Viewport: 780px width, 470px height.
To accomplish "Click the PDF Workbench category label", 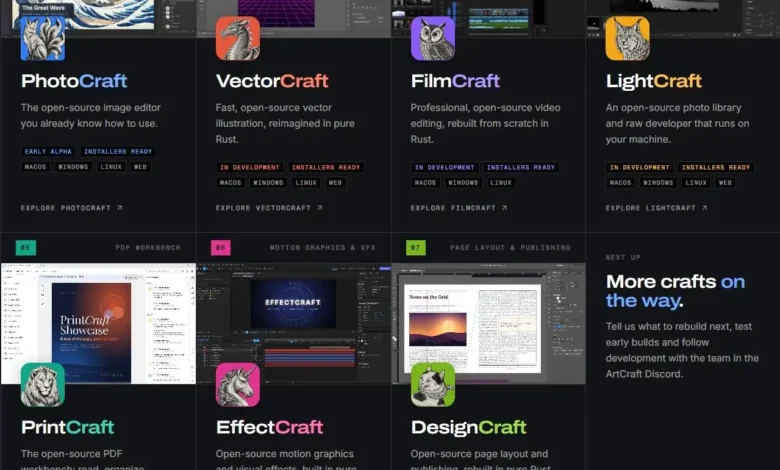I will pyautogui.click(x=148, y=247).
